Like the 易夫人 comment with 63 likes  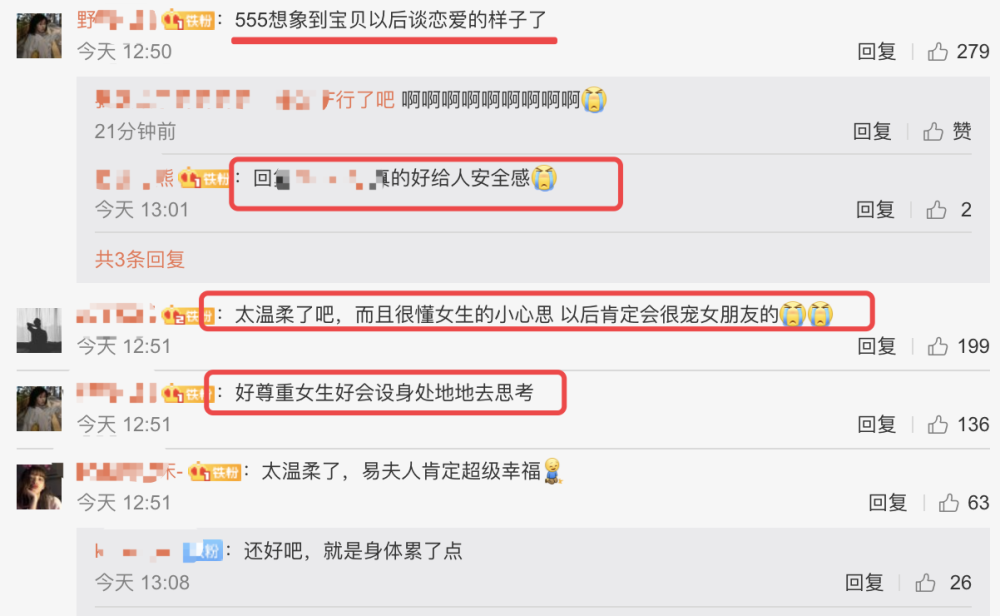[948, 502]
